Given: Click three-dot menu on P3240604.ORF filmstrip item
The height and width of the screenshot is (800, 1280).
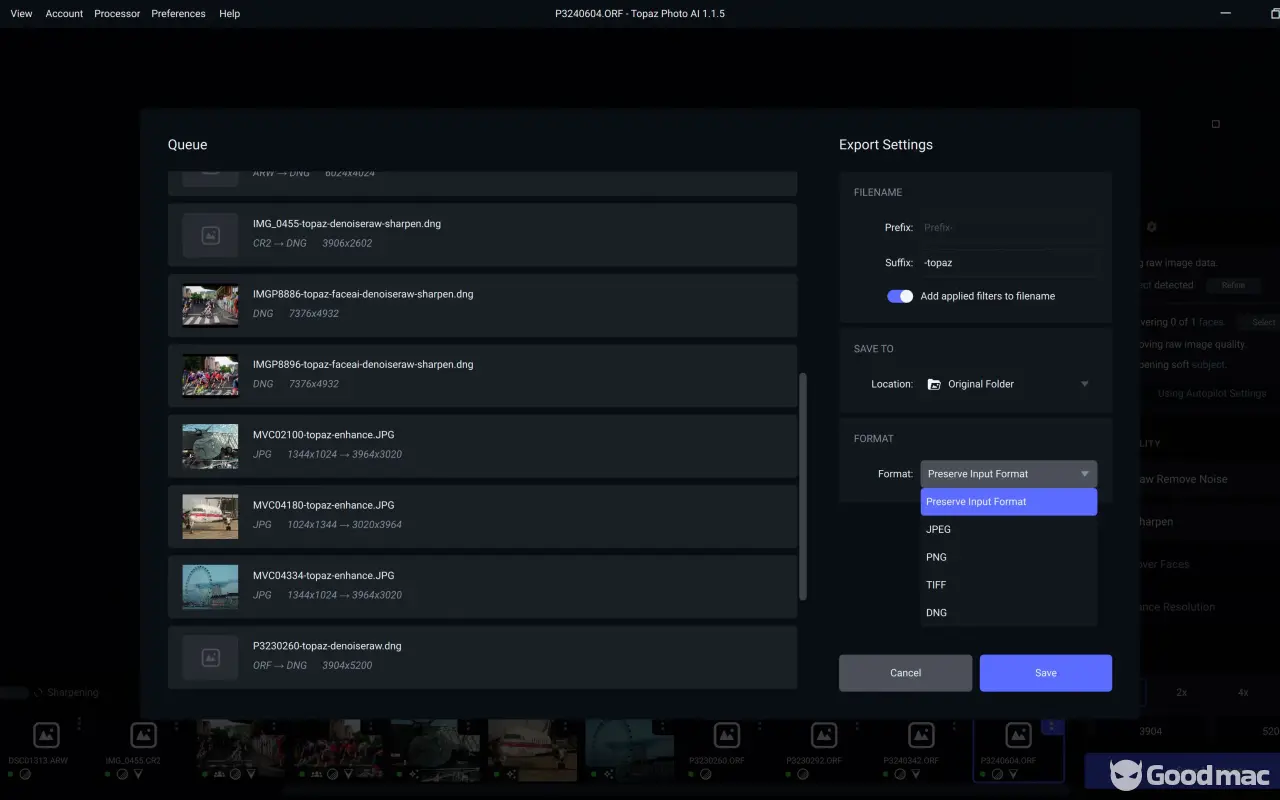Looking at the screenshot, I should (1050, 726).
